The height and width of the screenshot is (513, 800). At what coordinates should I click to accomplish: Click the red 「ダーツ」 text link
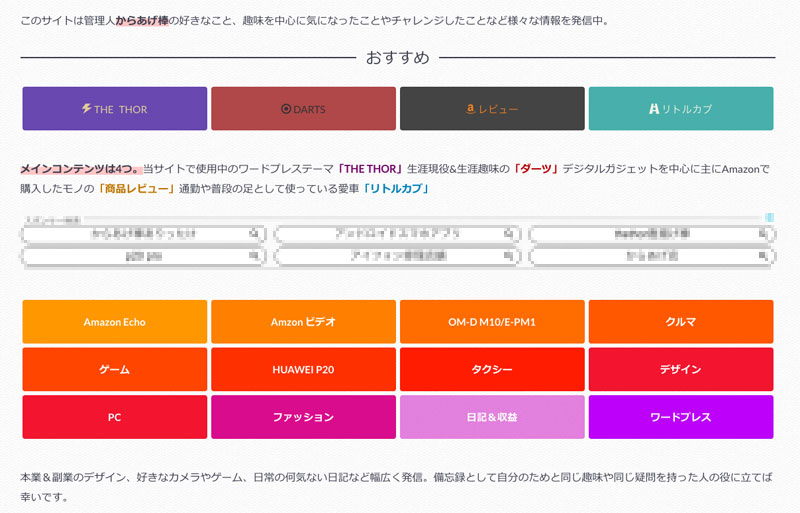pyautogui.click(x=536, y=169)
